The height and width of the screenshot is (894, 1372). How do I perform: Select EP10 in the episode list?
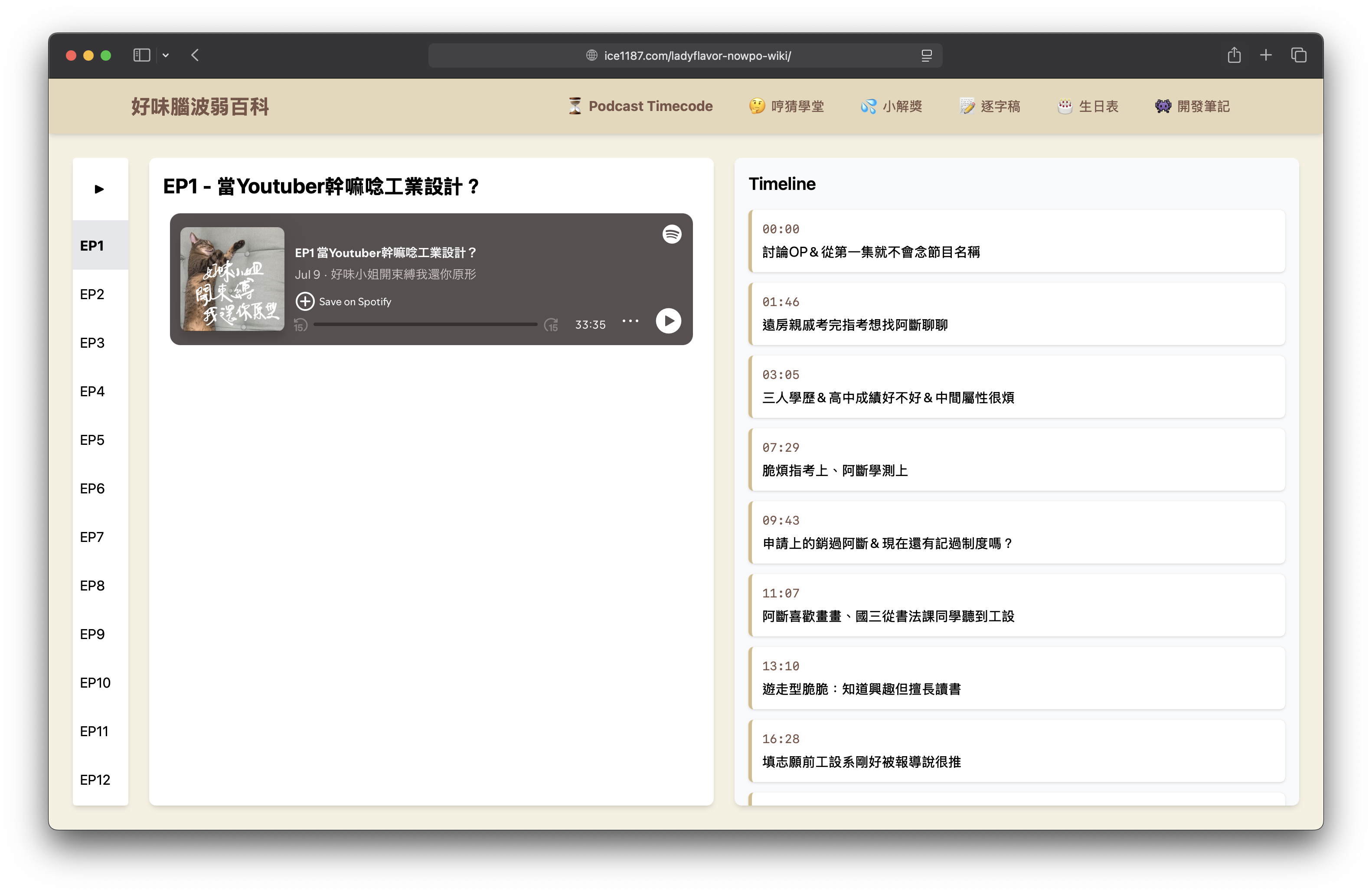click(100, 682)
